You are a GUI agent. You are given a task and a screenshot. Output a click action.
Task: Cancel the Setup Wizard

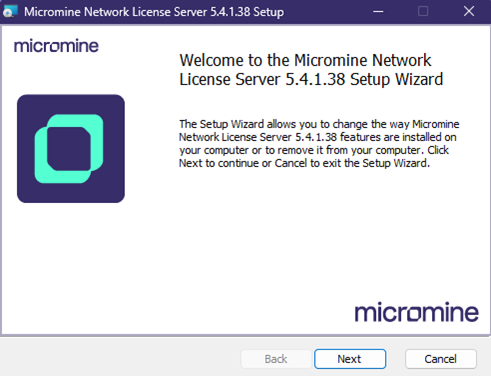[x=441, y=359]
